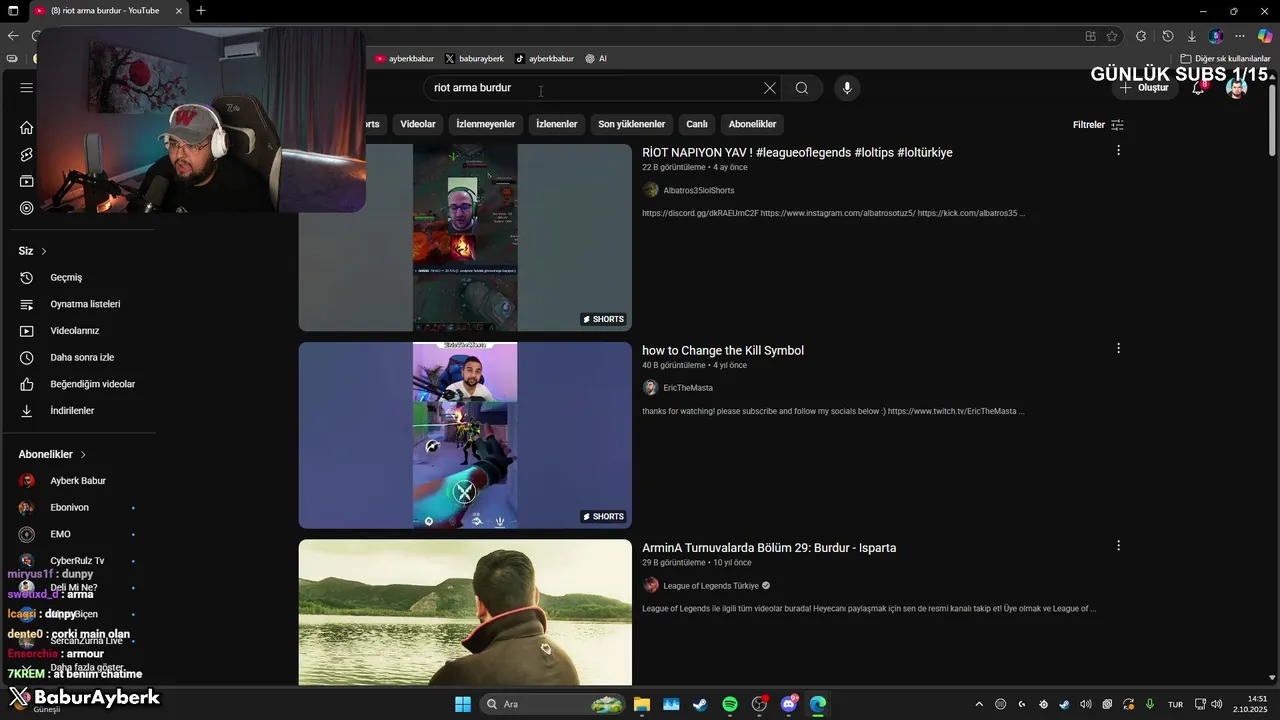The height and width of the screenshot is (720, 1280).
Task: Open Ayberk Babur subscription channel
Action: click(x=80, y=481)
